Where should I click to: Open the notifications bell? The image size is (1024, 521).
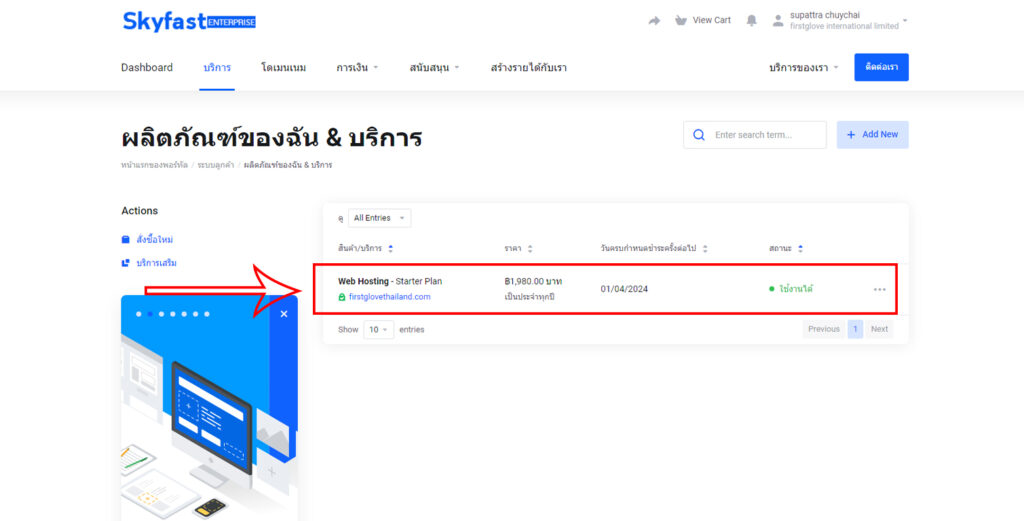752,21
